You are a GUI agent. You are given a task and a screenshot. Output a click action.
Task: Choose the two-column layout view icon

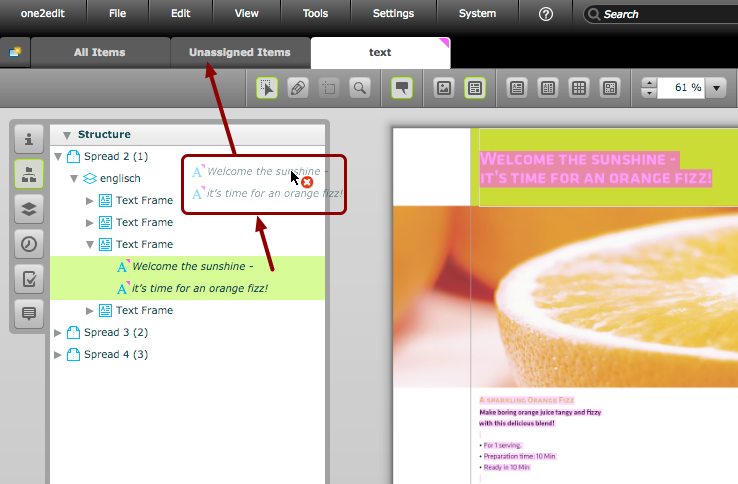[548, 88]
